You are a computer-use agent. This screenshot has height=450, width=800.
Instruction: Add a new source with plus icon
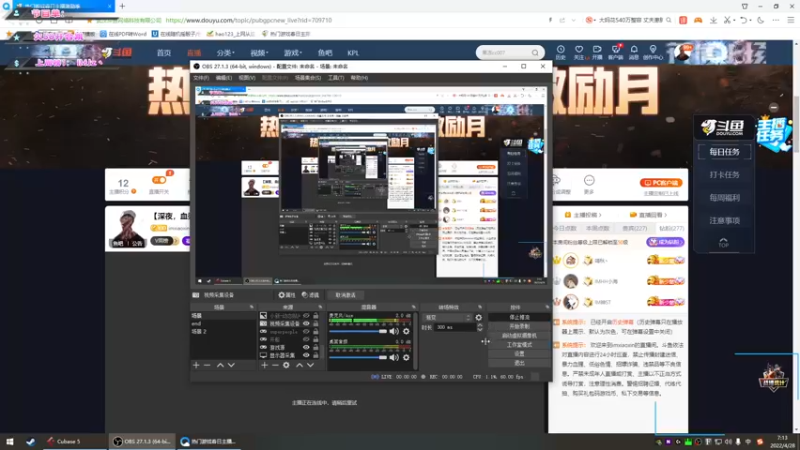tap(264, 365)
